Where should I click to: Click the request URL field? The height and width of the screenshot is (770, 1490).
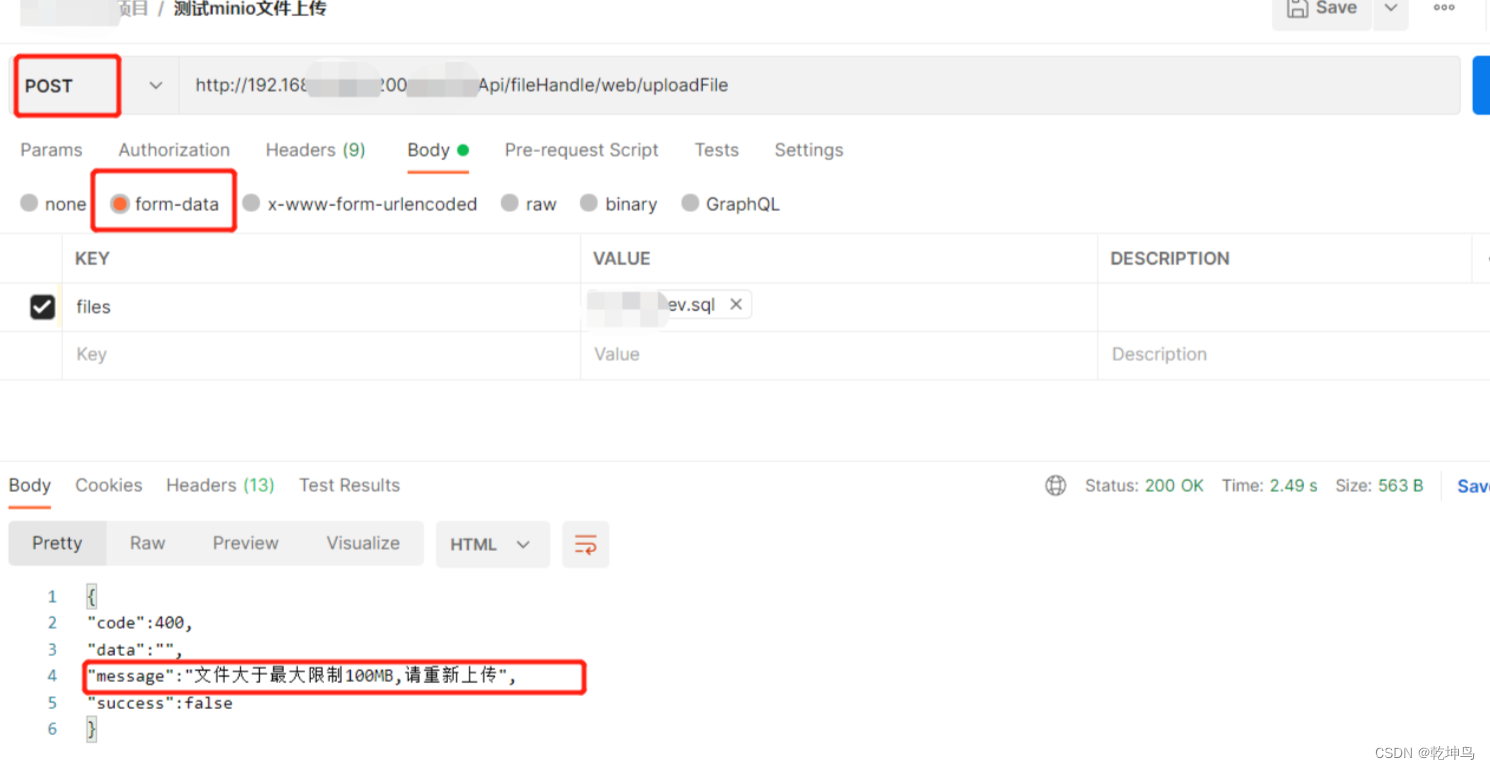coord(818,86)
